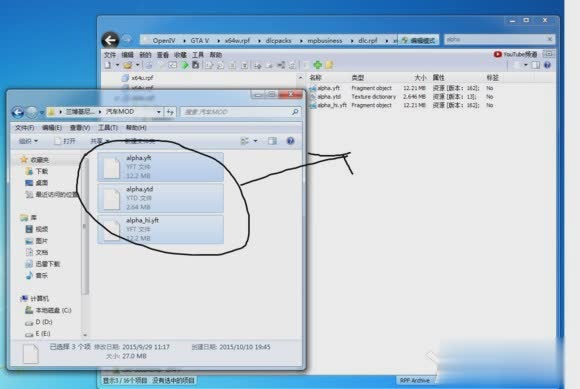Open the 组织 dropdown in Explorer toolbar
This screenshot has height=389, width=580.
28,141
